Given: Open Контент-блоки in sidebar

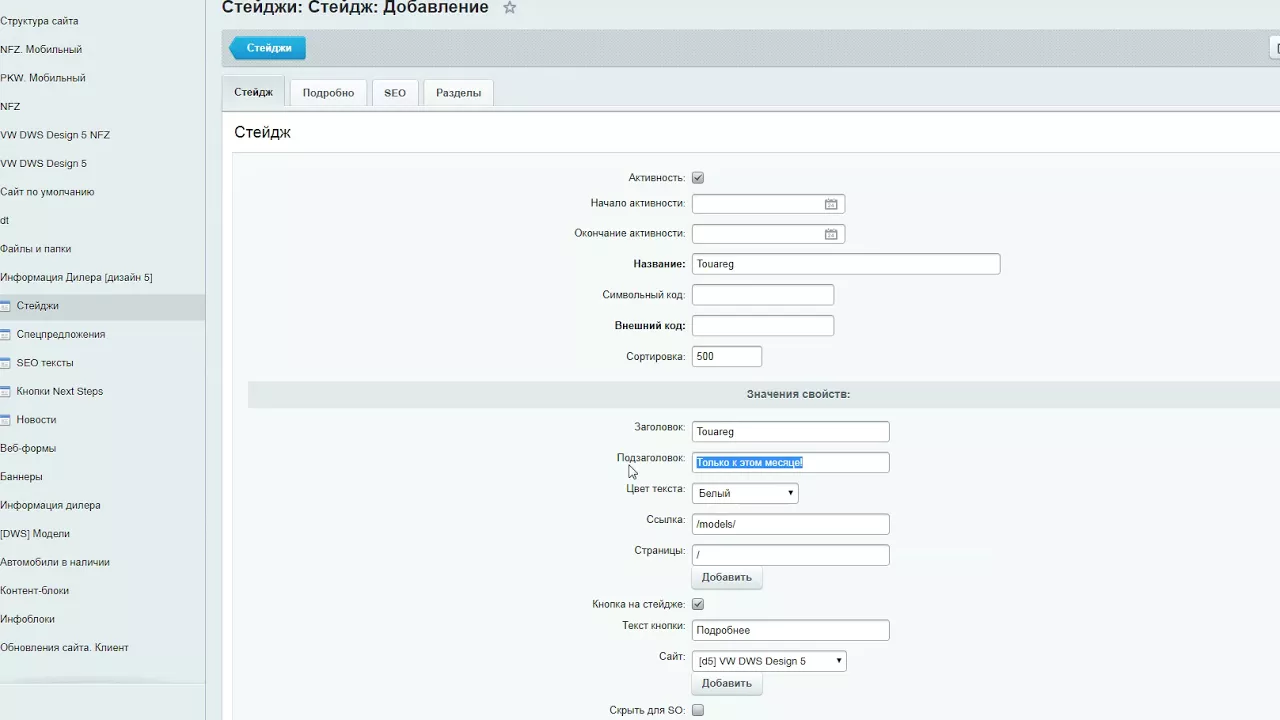Looking at the screenshot, I should 35,591.
